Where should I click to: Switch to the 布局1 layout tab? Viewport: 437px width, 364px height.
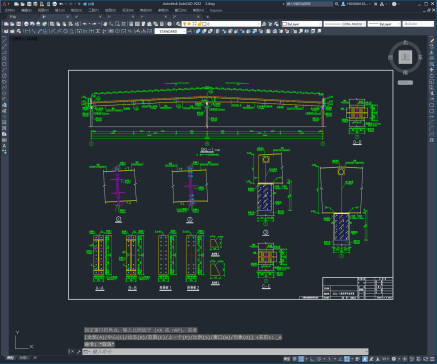[x=23, y=358]
